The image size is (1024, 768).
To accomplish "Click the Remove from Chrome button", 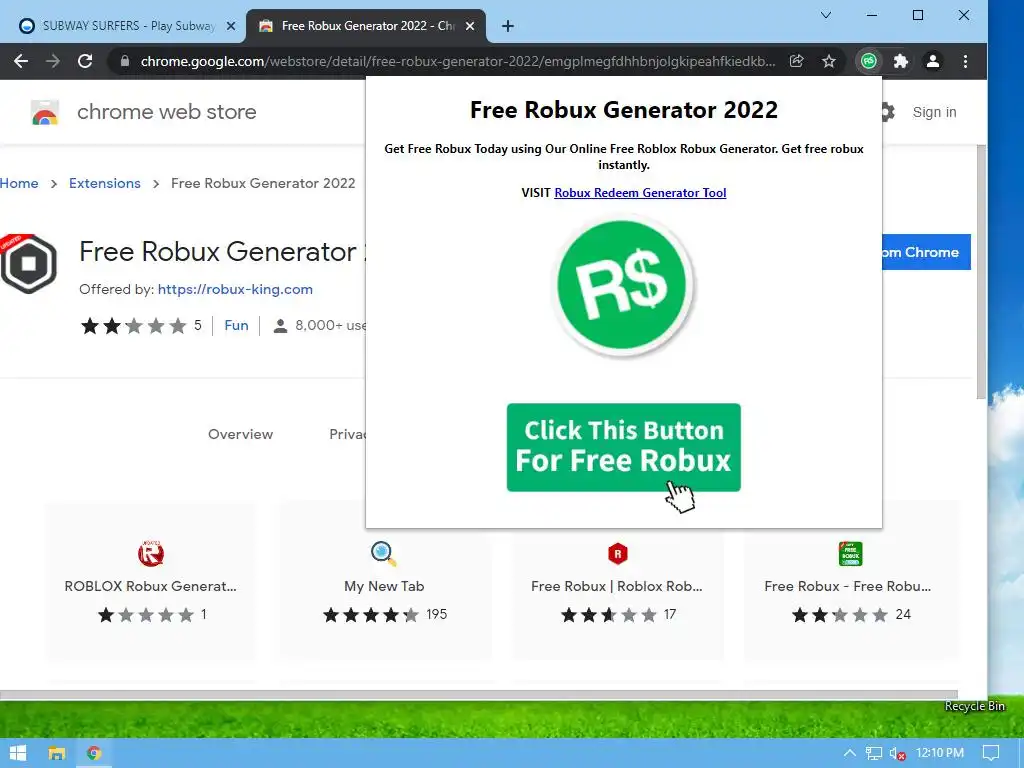I will point(926,252).
